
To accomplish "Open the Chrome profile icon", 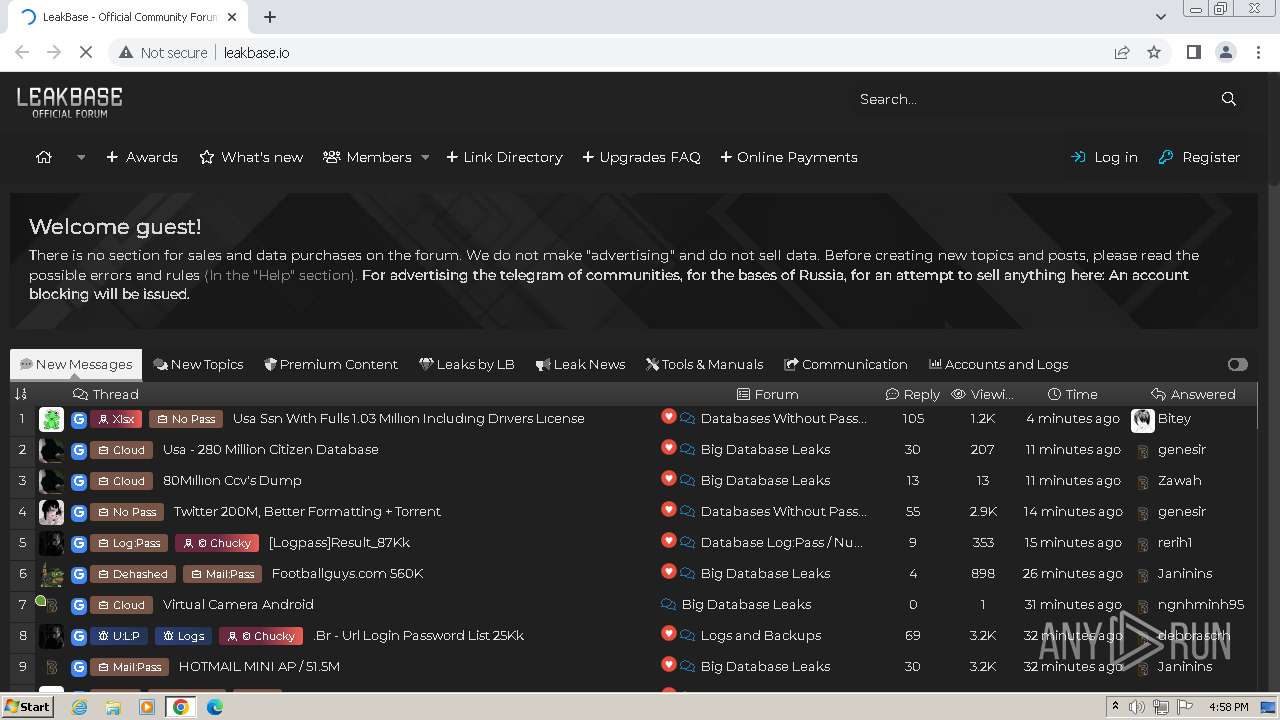I will [1225, 52].
